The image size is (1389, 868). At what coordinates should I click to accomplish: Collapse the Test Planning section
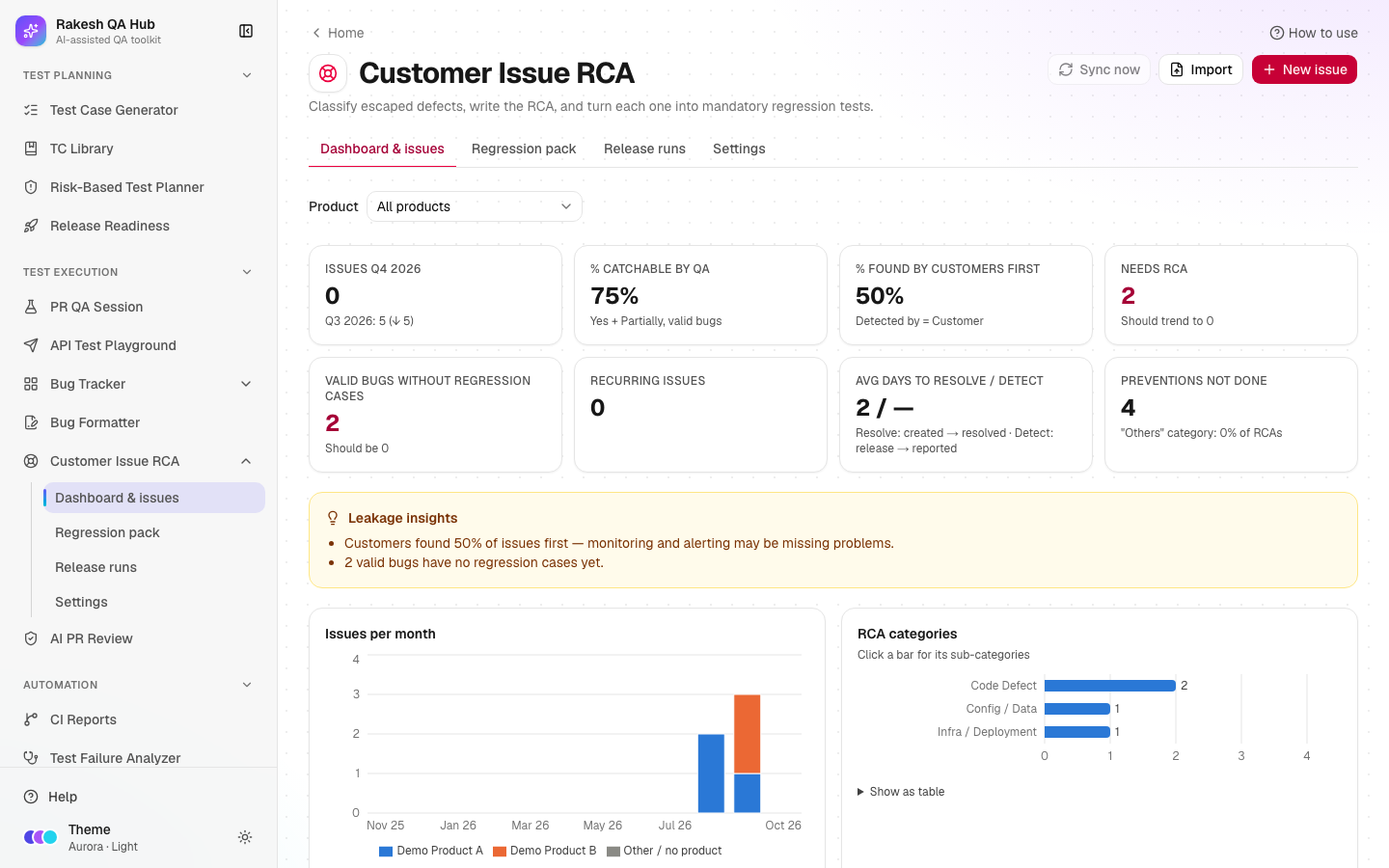coord(247,75)
